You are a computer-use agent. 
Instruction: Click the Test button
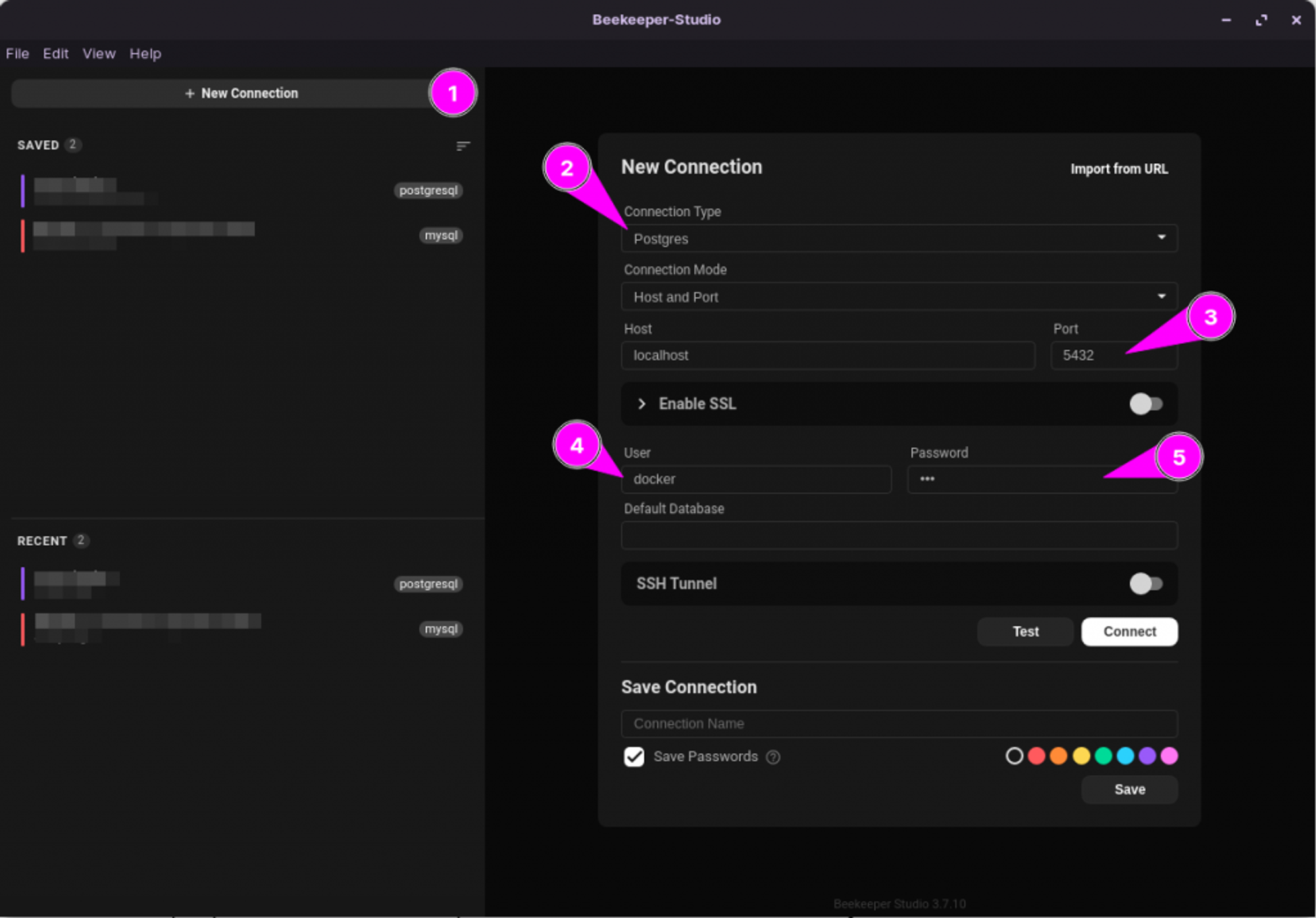pos(1025,632)
